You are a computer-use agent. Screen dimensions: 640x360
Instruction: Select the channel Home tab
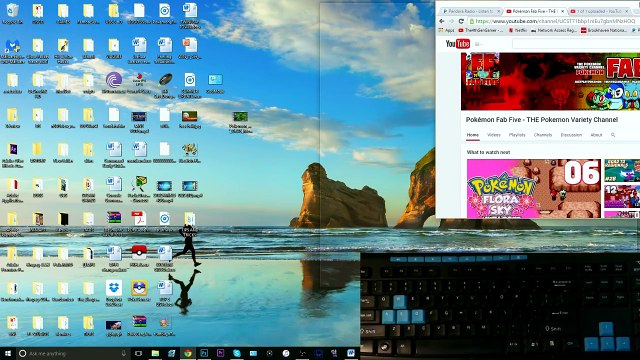473,135
